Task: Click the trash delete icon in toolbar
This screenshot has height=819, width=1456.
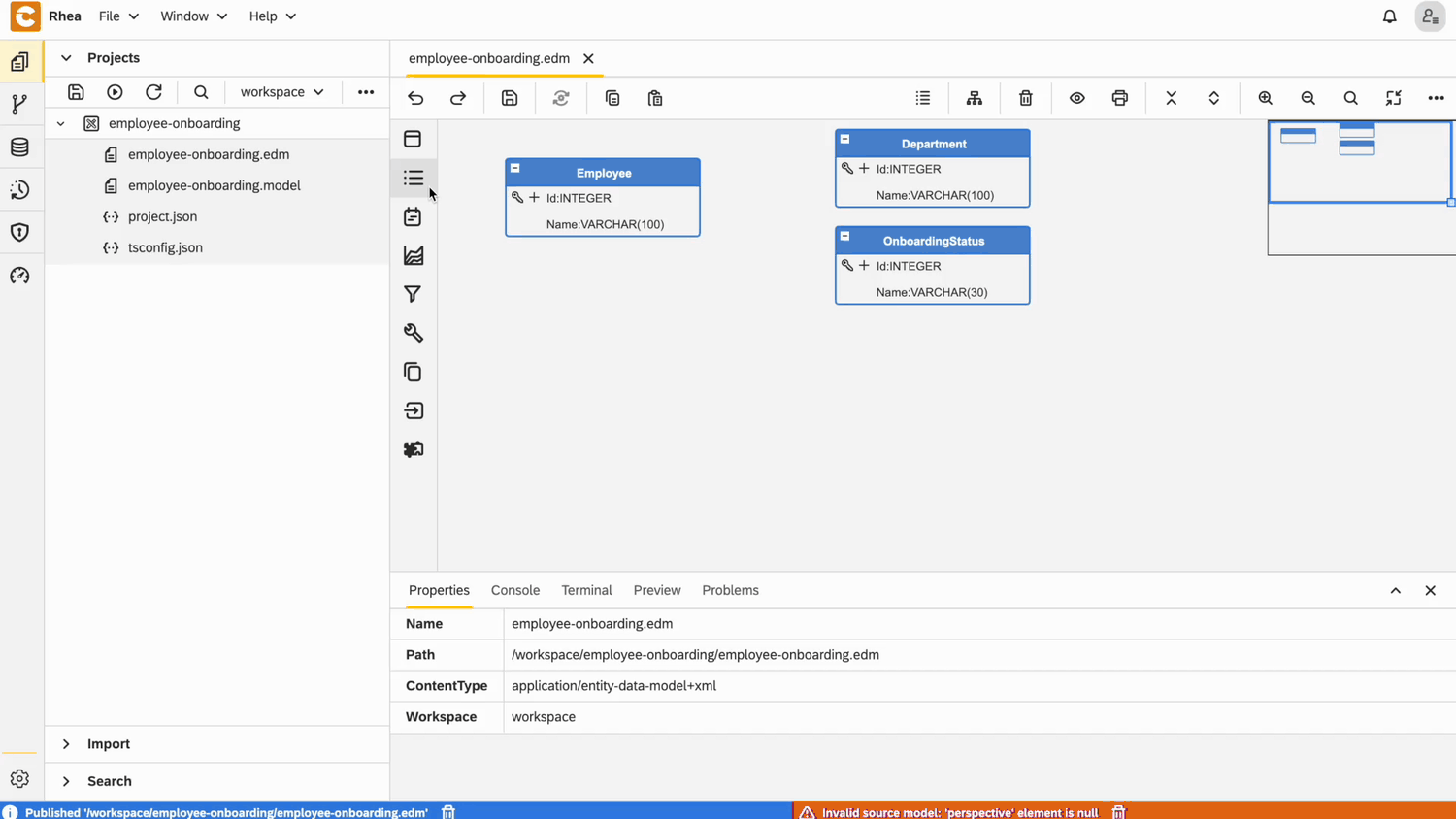Action: (x=1025, y=98)
